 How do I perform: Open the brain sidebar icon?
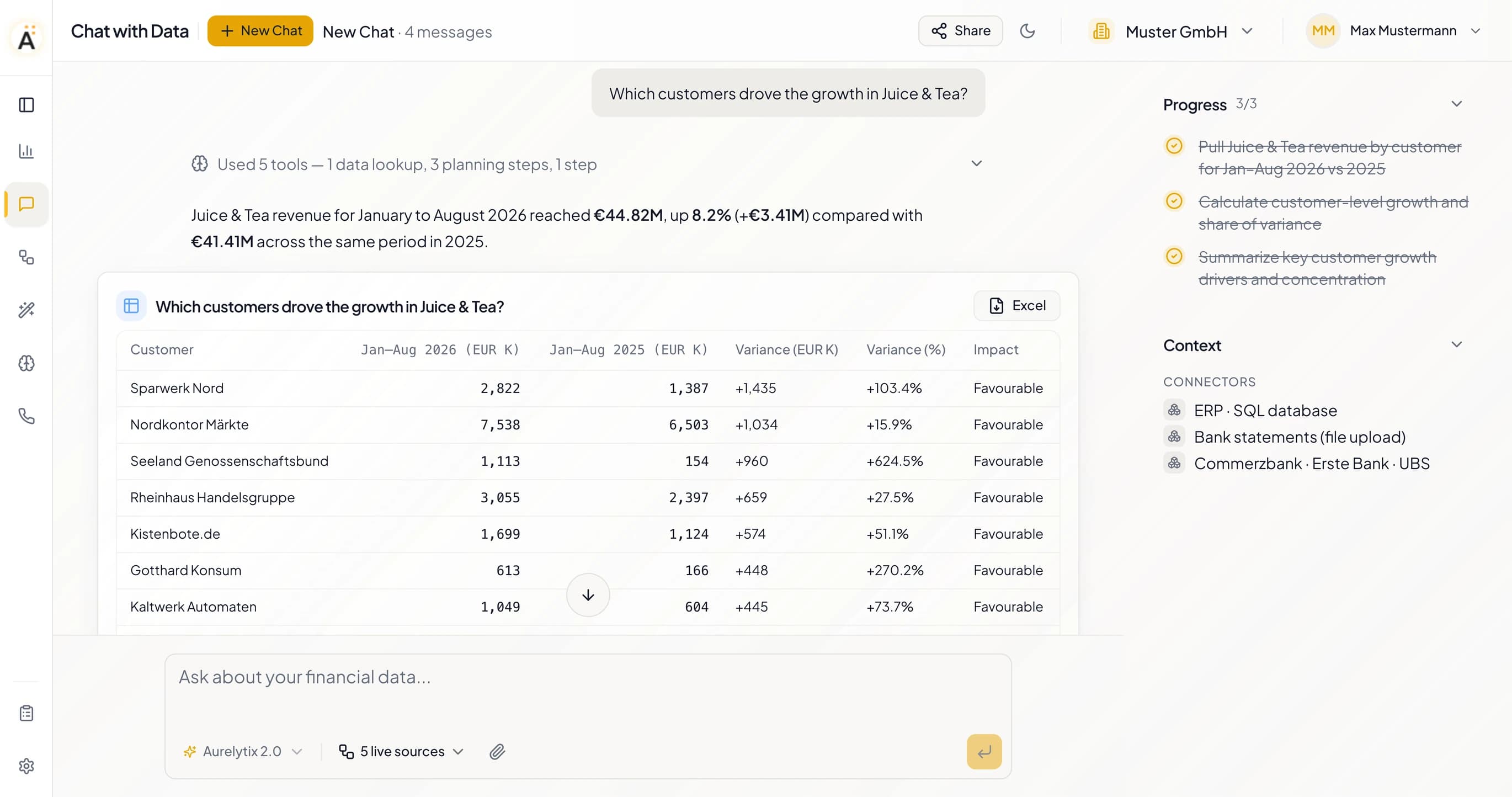pos(26,363)
